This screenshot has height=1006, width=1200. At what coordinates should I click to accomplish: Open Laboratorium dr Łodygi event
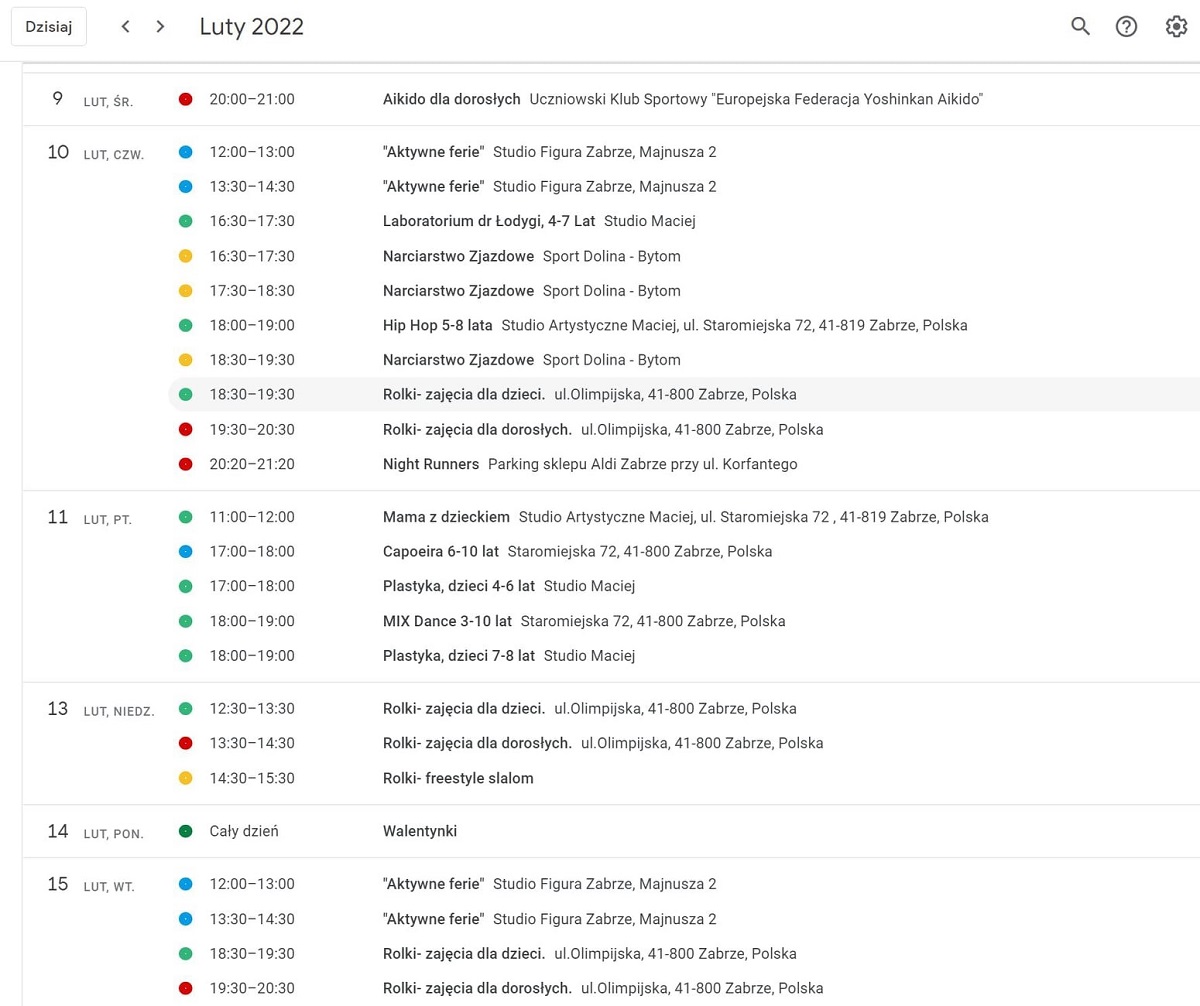tap(488, 221)
